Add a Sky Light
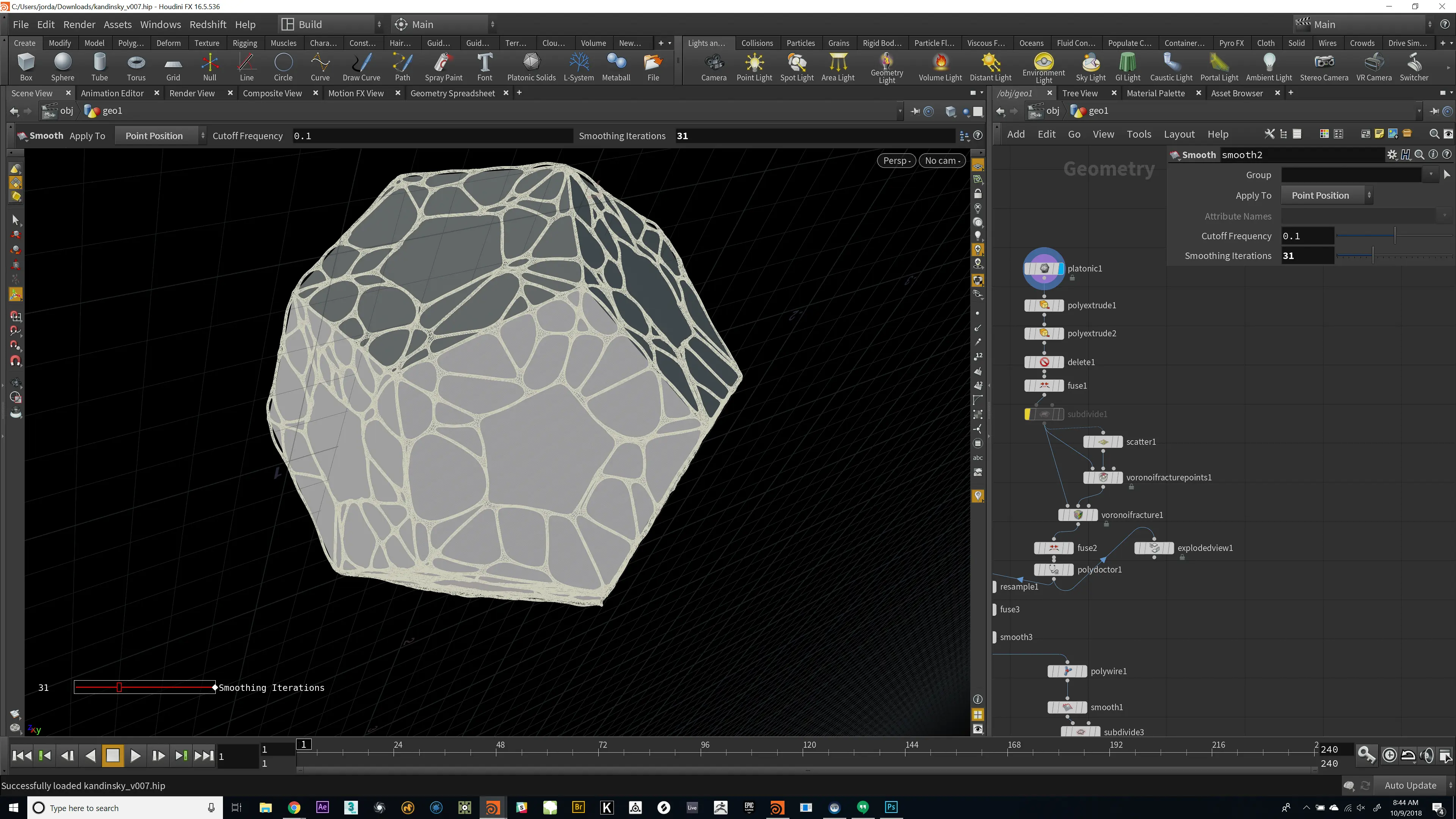This screenshot has height=819, width=1456. (1090, 67)
